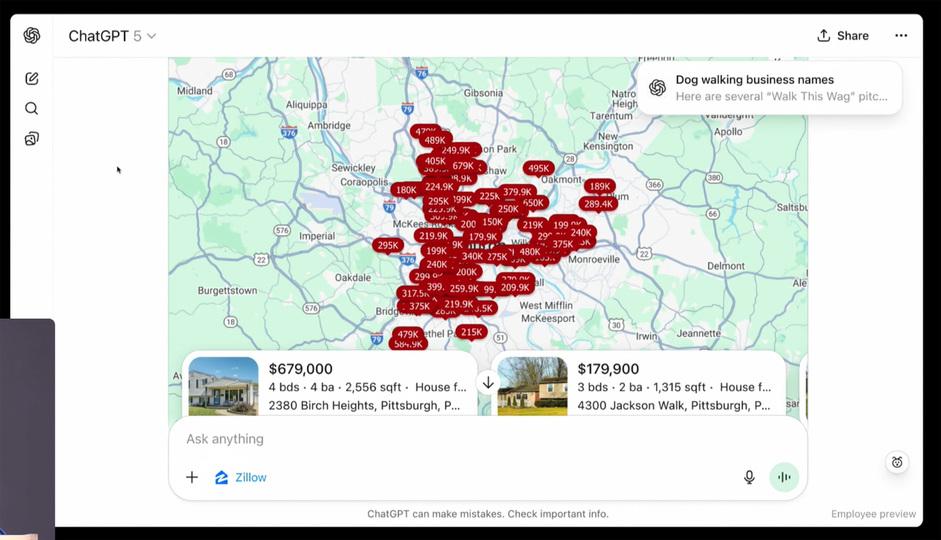Click the round icon right of input
941x540 pixels.
pyautogui.click(x=897, y=462)
